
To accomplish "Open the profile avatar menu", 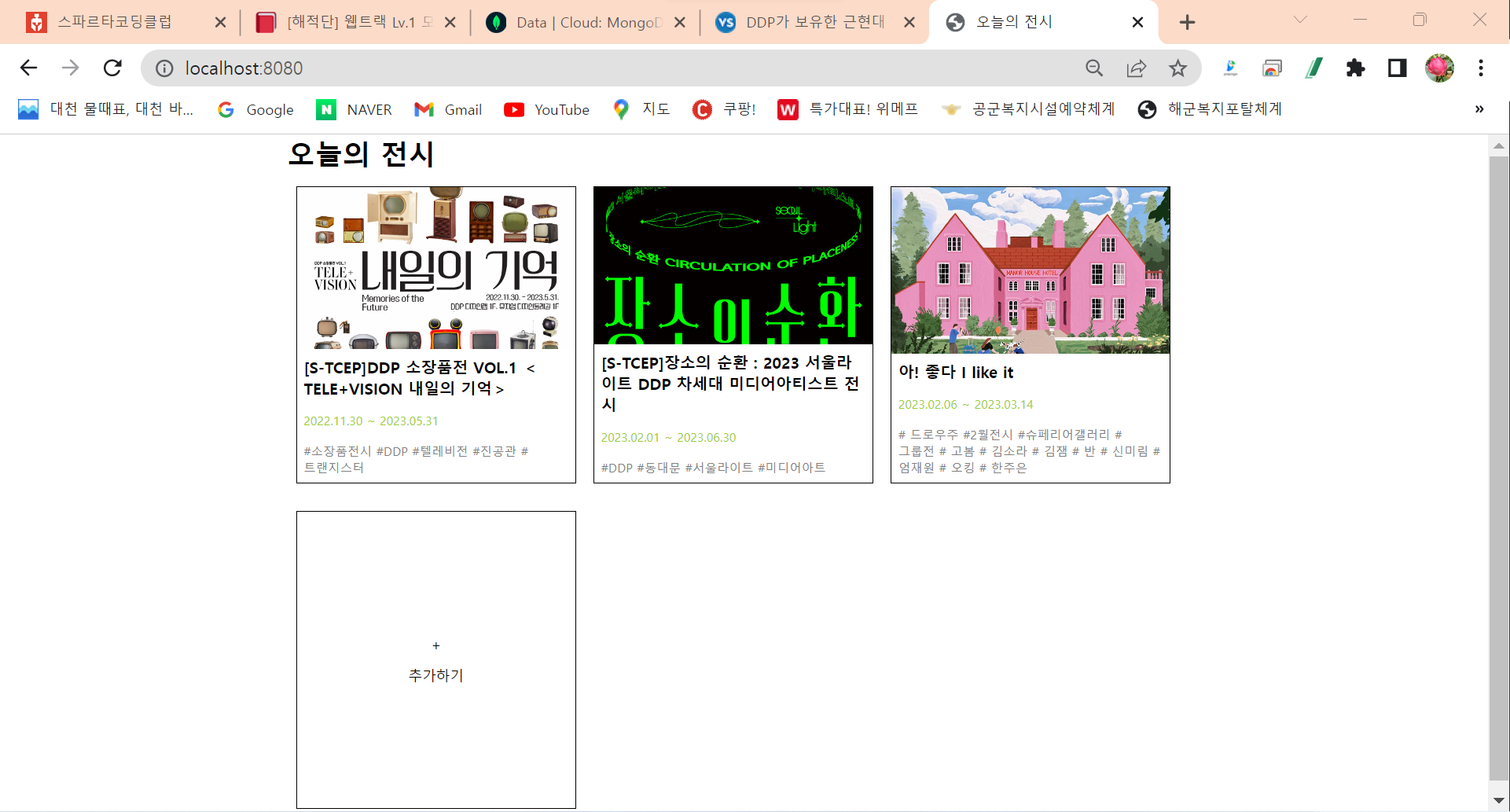I will point(1439,68).
